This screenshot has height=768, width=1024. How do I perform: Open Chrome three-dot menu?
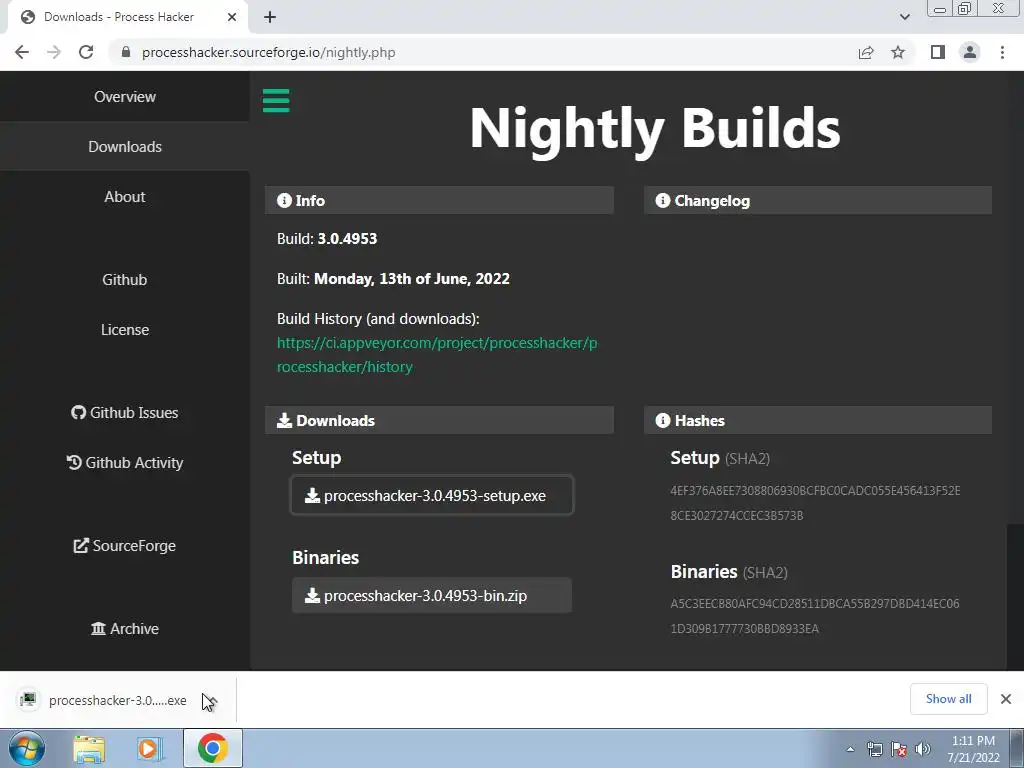(x=1002, y=52)
